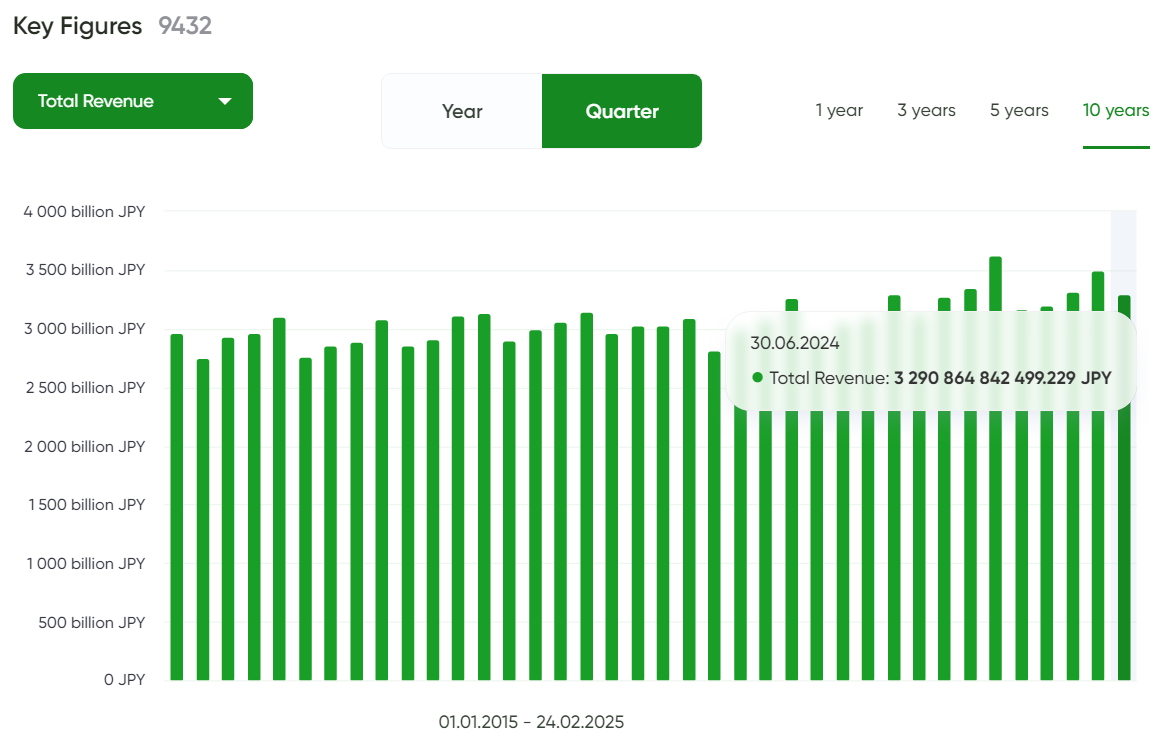1159x747 pixels.
Task: Click the ticker code 9432
Action: (x=185, y=26)
